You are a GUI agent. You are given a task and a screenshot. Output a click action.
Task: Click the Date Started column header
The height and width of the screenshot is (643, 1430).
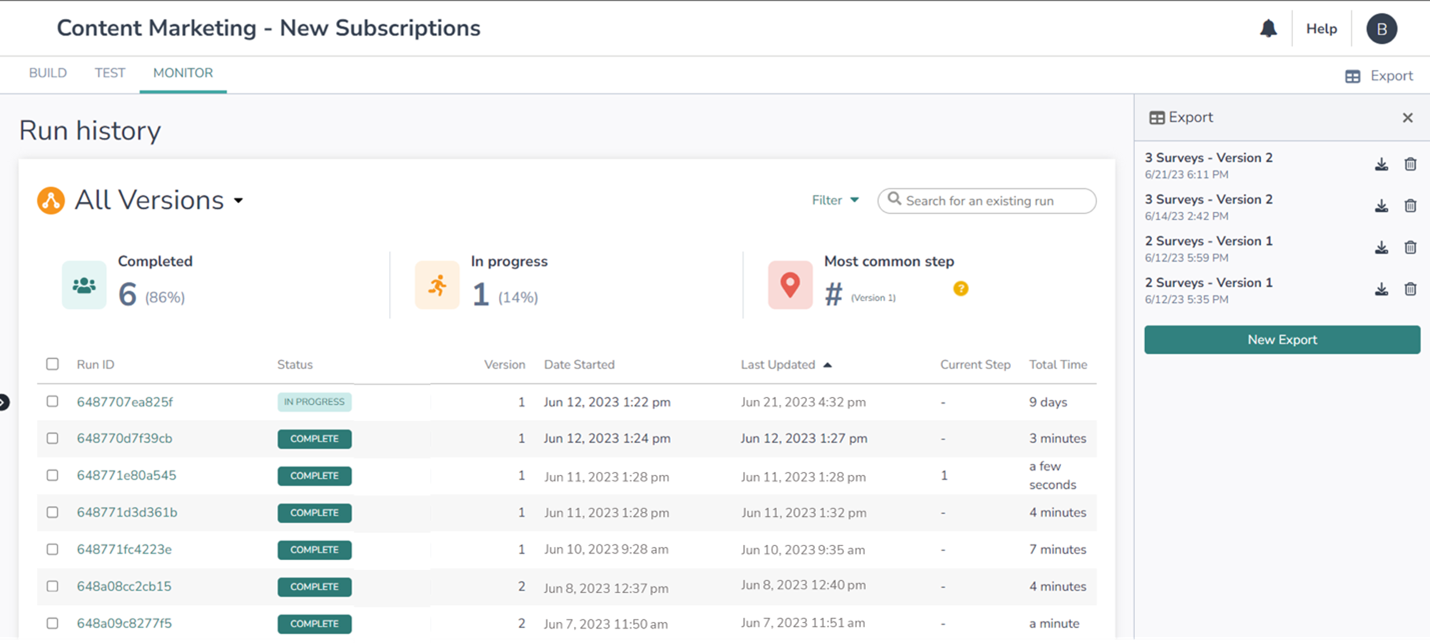[x=579, y=365]
